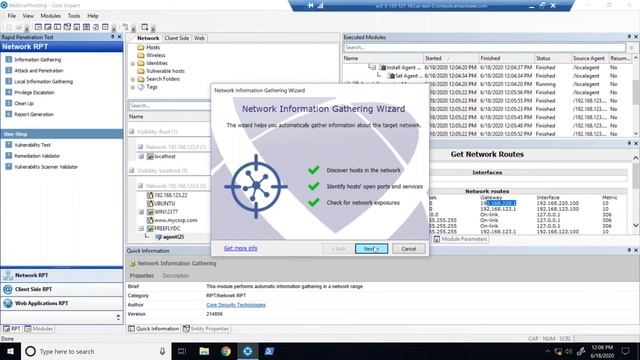The width and height of the screenshot is (640, 360).
Task: Open Remediation Validator icon
Action: pyautogui.click(x=9, y=156)
